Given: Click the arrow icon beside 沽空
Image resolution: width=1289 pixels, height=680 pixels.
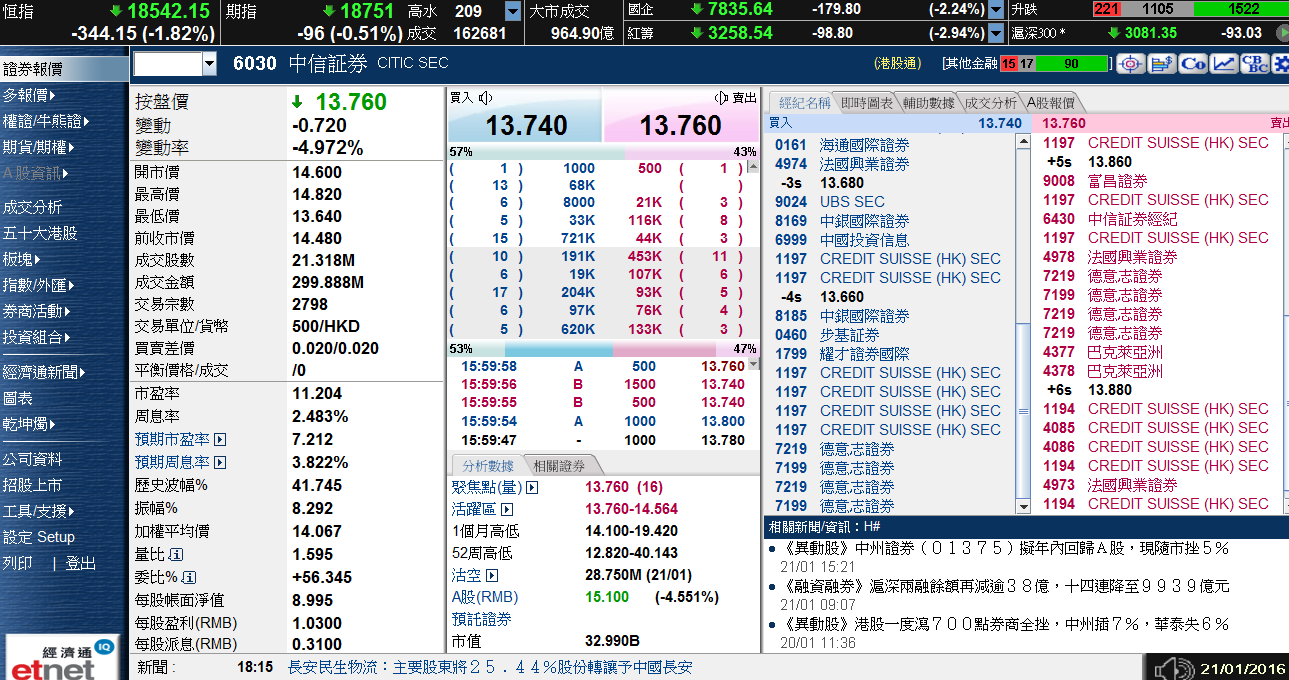Looking at the screenshot, I should click(x=491, y=575).
